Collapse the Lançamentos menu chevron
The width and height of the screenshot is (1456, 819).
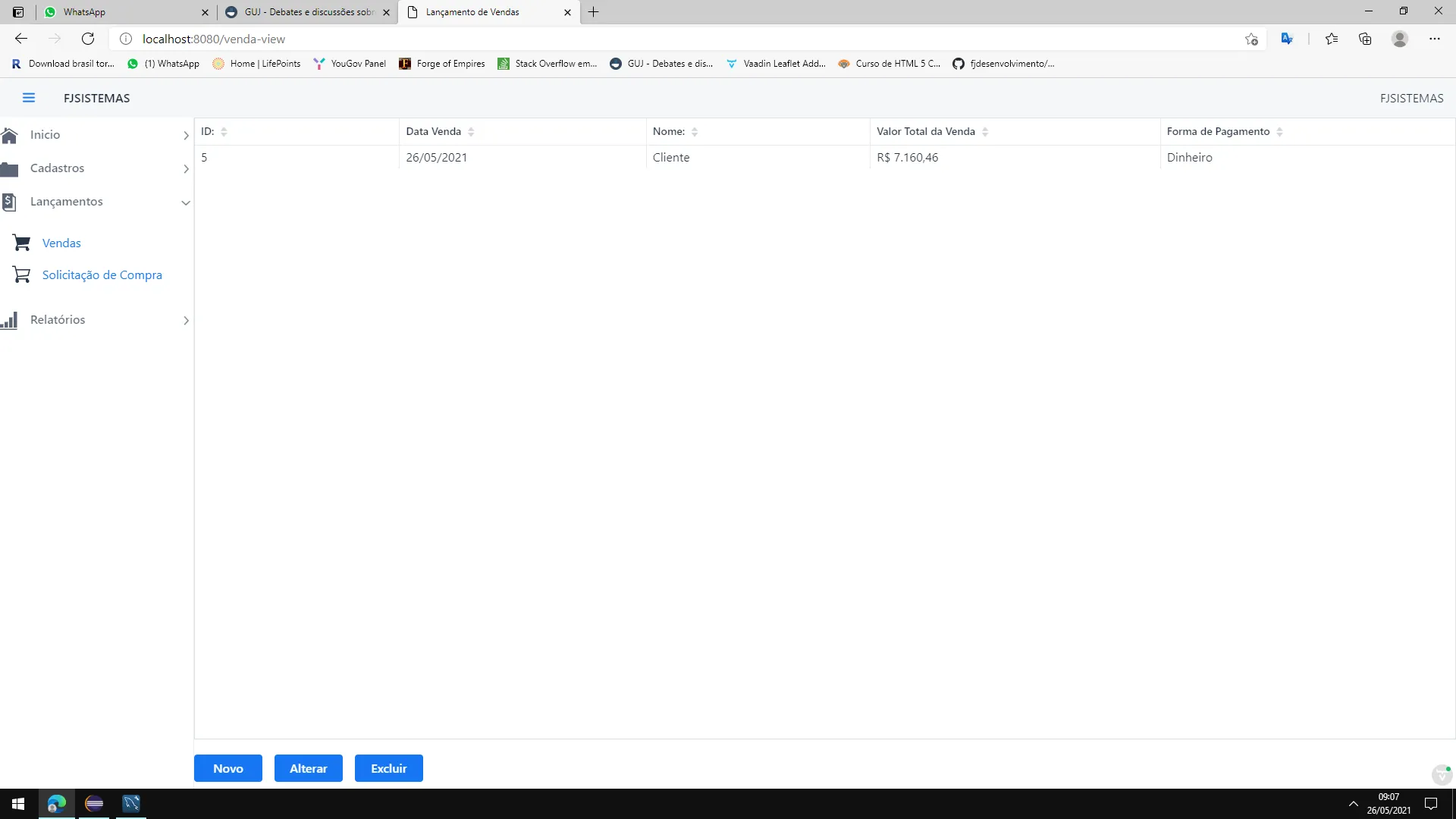pos(186,202)
